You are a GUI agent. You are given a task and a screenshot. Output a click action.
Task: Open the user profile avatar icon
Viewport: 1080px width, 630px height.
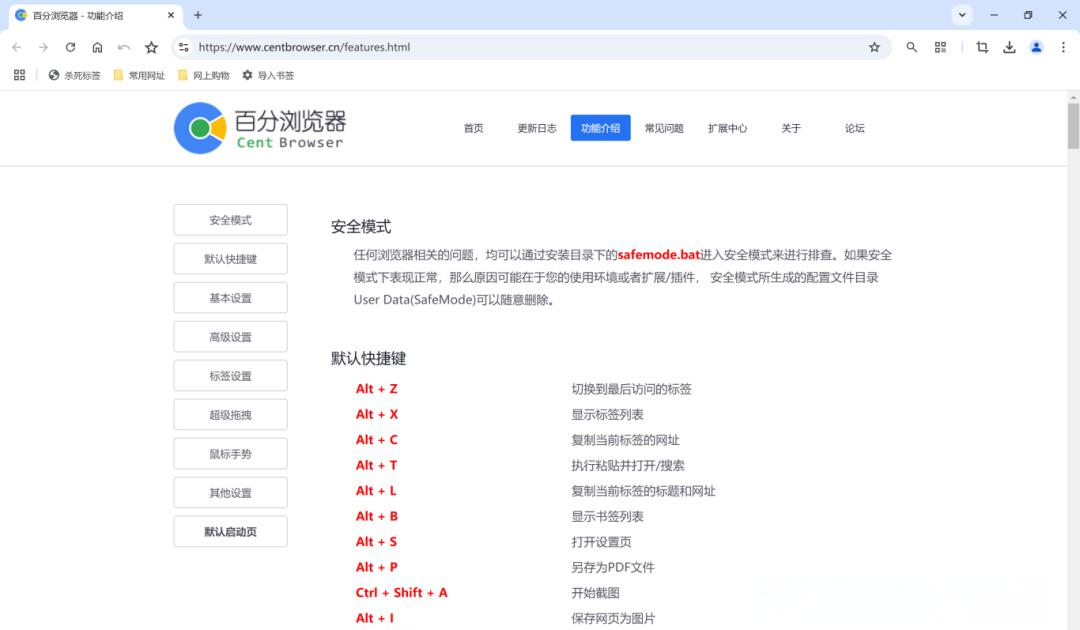pyautogui.click(x=1036, y=47)
